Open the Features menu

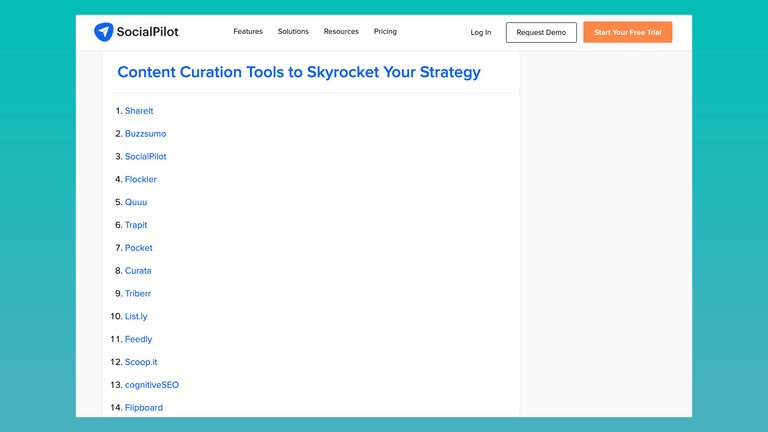pos(248,31)
